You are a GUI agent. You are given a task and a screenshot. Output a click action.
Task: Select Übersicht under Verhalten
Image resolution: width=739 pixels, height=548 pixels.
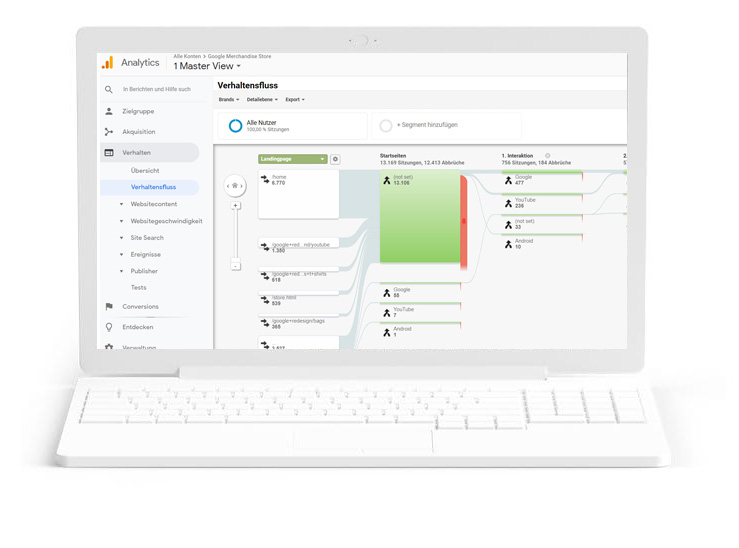pyautogui.click(x=145, y=171)
